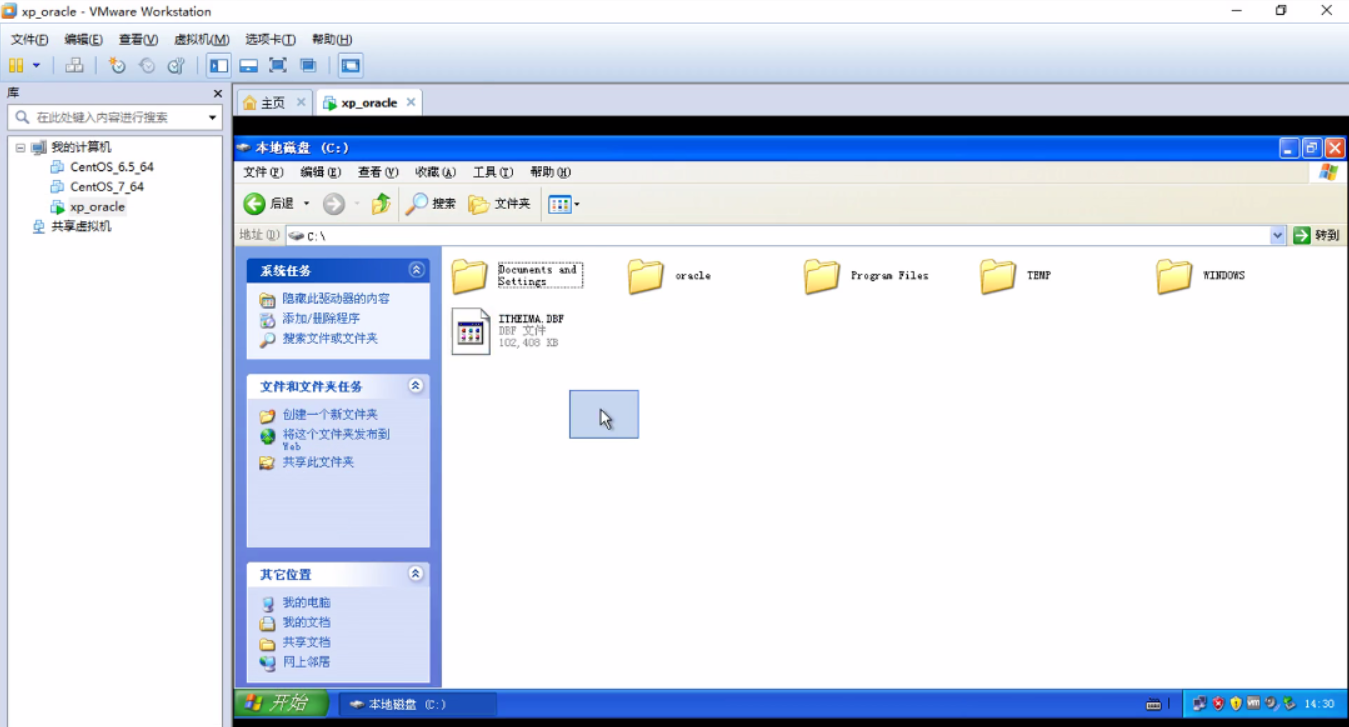
Task: Open the VMware 帮助(H) menu
Action: 331,40
